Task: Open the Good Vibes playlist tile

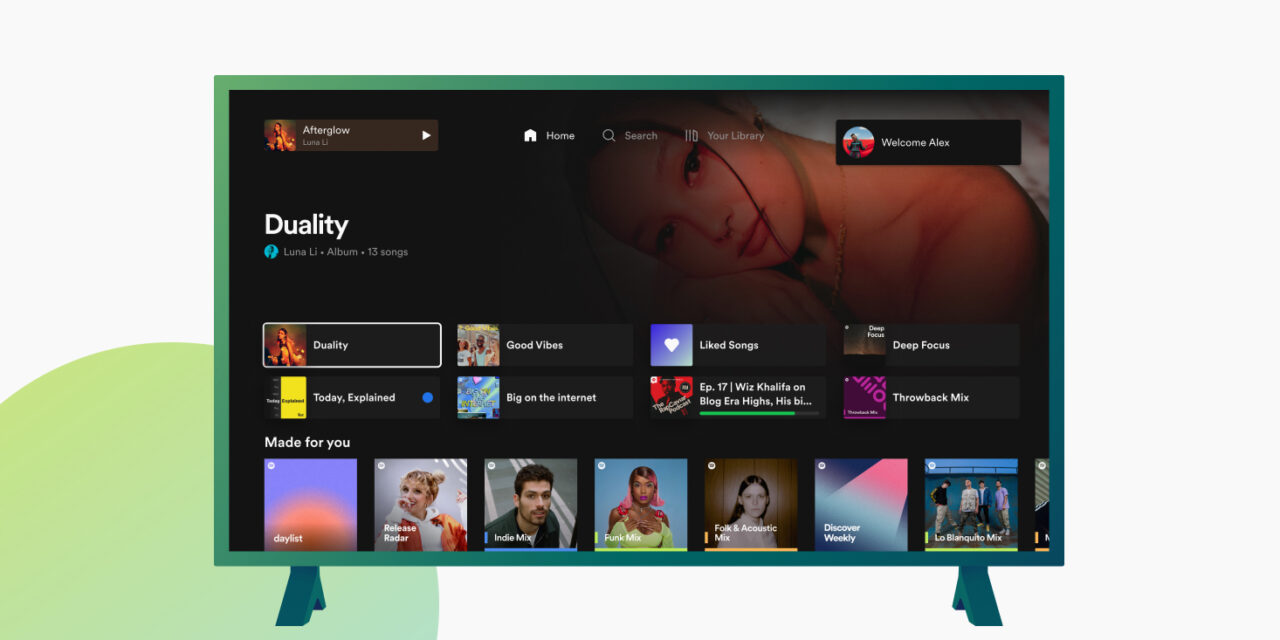Action: pyautogui.click(x=545, y=345)
